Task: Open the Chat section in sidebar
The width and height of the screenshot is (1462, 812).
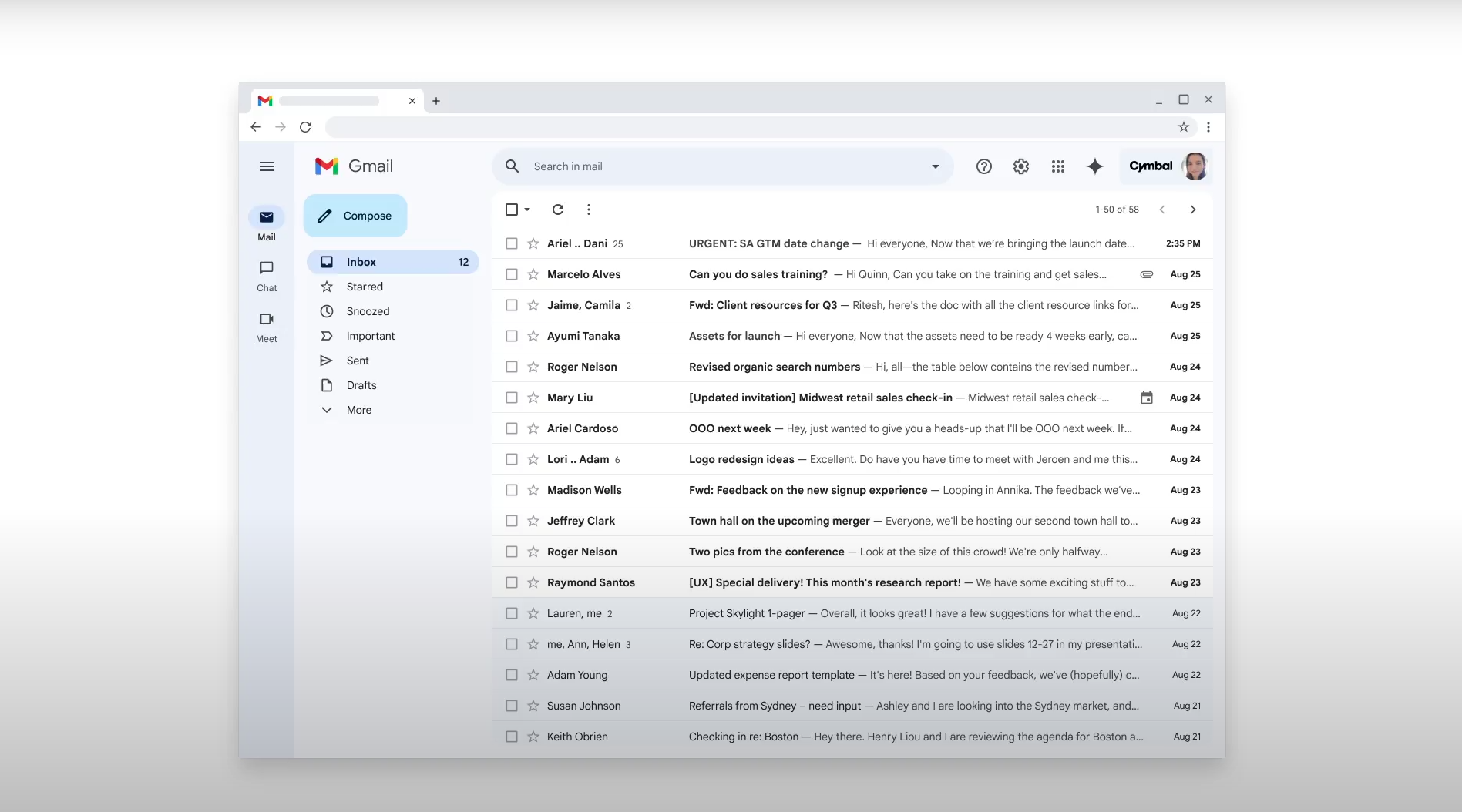Action: pos(267,275)
